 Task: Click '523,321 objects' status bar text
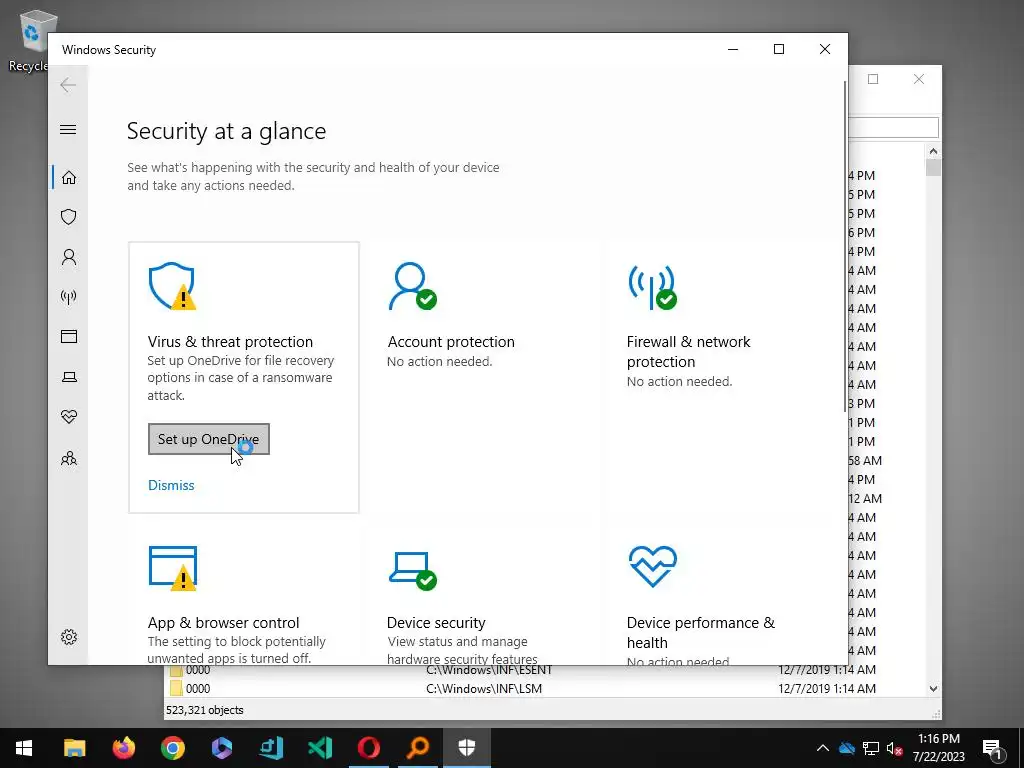204,710
